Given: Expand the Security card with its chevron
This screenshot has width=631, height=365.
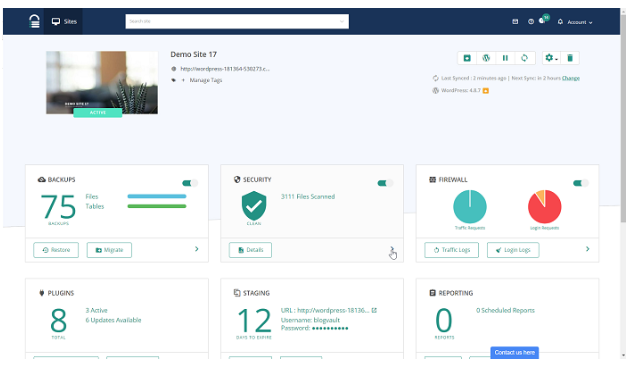Looking at the screenshot, I should pyautogui.click(x=392, y=249).
